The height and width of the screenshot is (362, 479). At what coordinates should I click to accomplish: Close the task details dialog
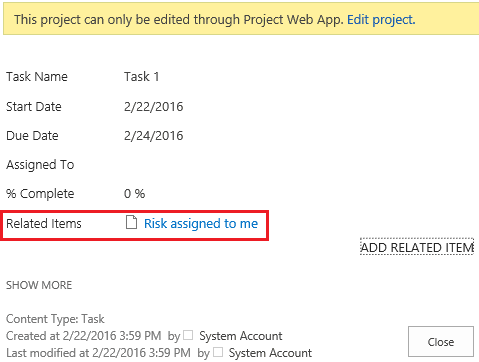click(x=441, y=342)
